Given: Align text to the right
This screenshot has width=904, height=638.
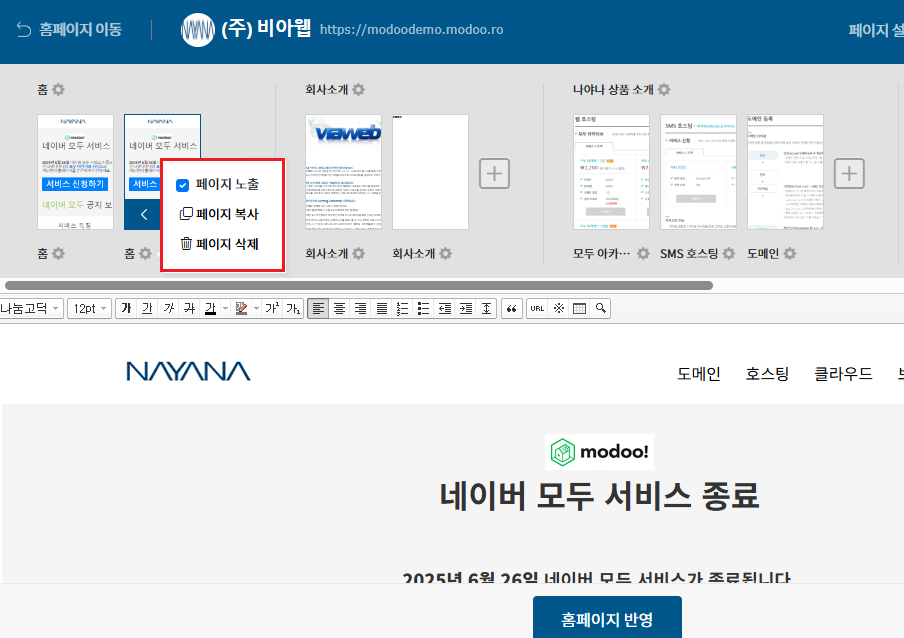Looking at the screenshot, I should point(360,308).
